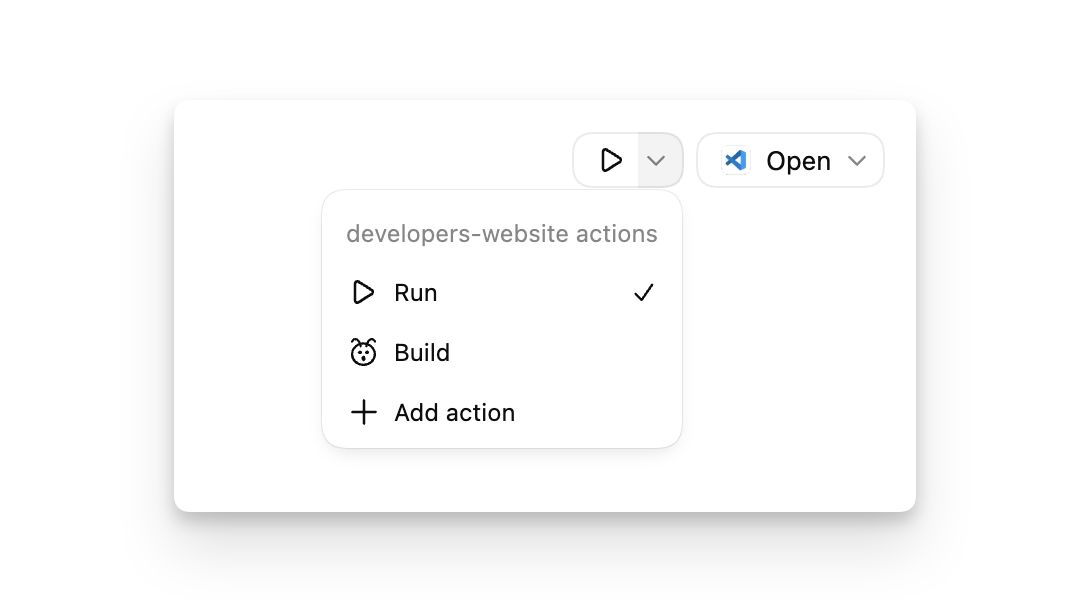The width and height of the screenshot is (1090, 612).
Task: Open the editor selection dropdown
Action: [857, 160]
